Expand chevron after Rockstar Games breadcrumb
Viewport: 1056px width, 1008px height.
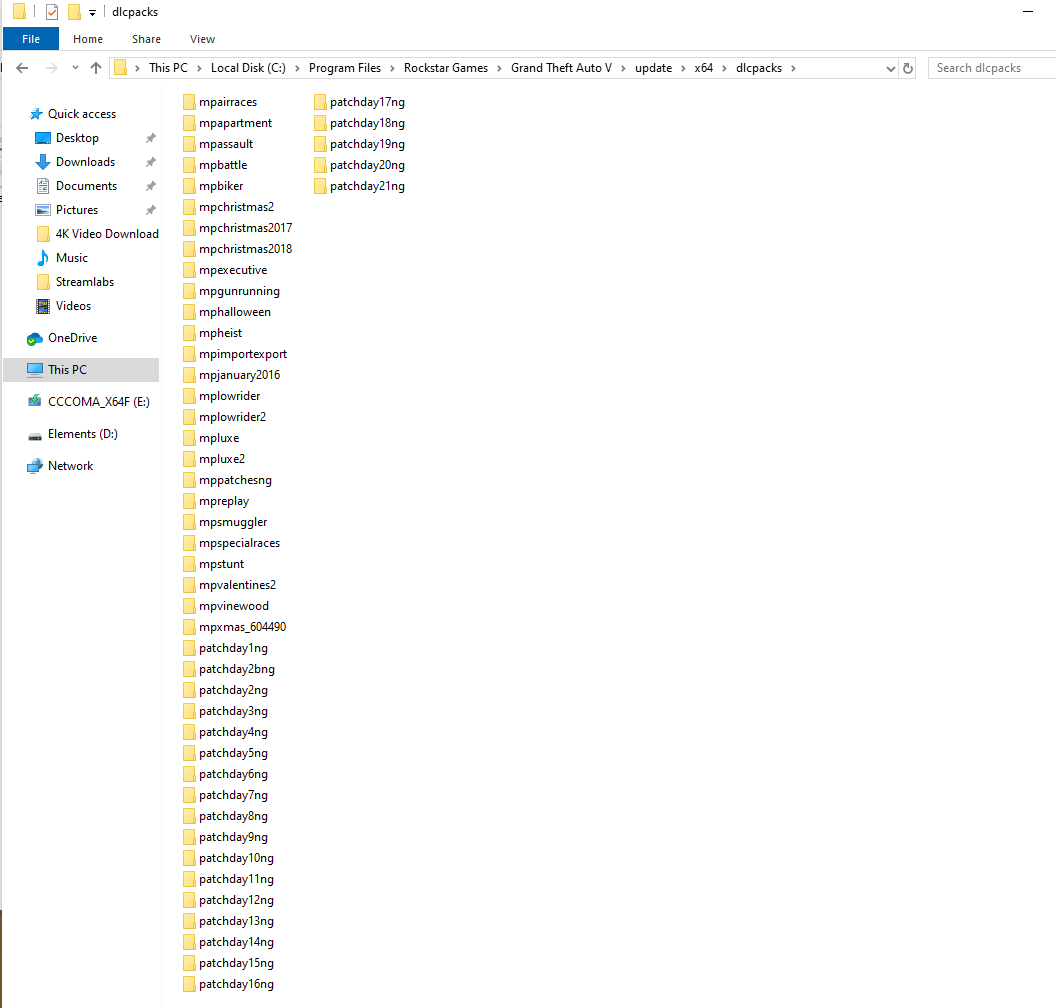pos(499,68)
